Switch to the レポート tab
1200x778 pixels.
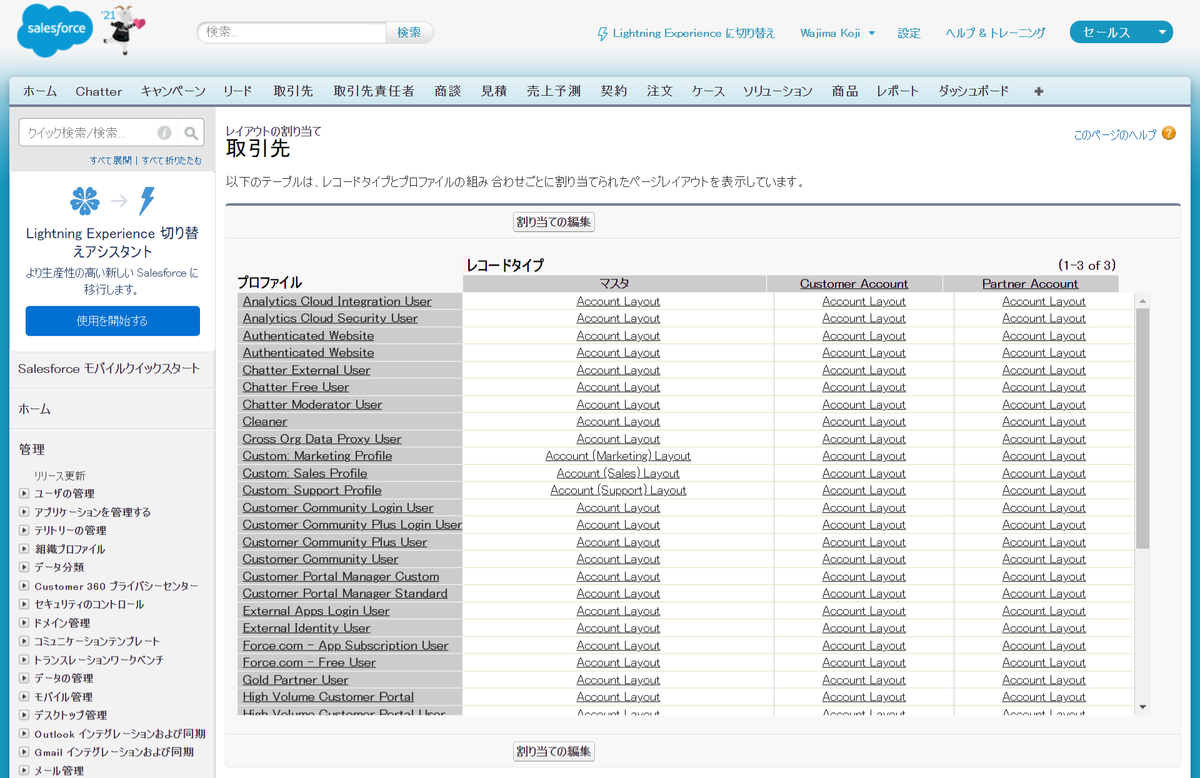pos(897,91)
